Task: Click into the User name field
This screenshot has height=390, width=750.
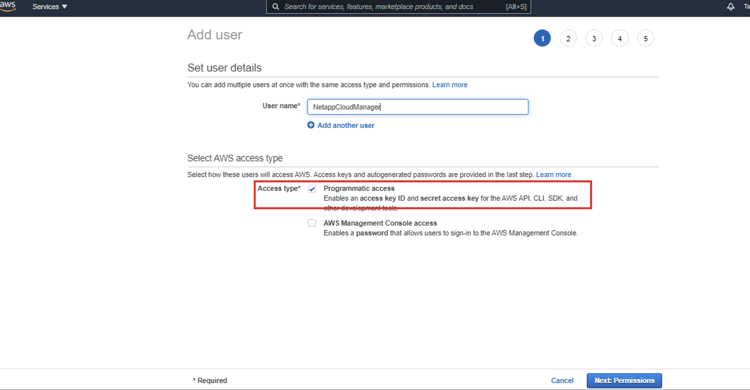Action: point(418,107)
